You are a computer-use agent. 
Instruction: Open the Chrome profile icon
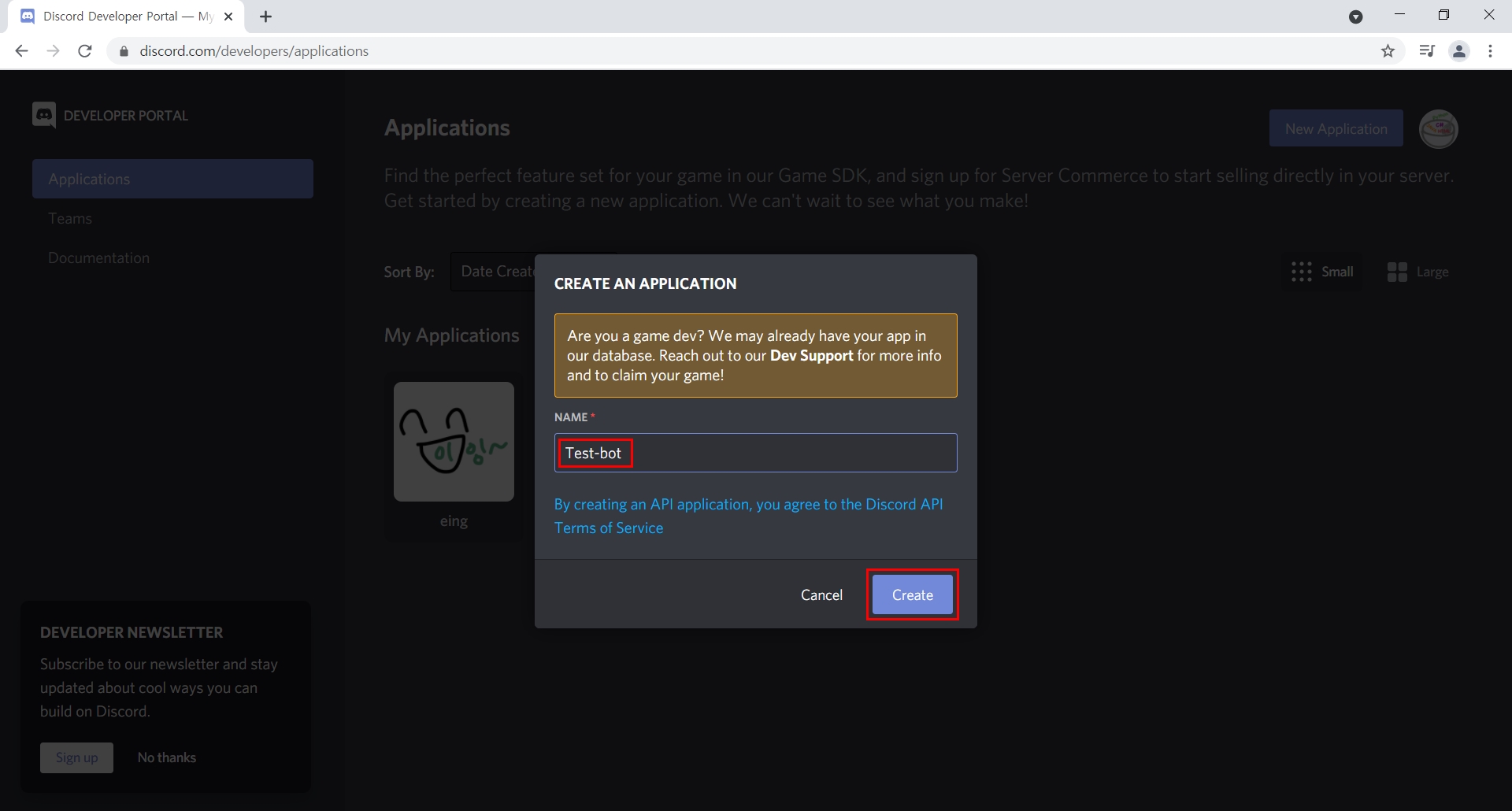[x=1459, y=51]
